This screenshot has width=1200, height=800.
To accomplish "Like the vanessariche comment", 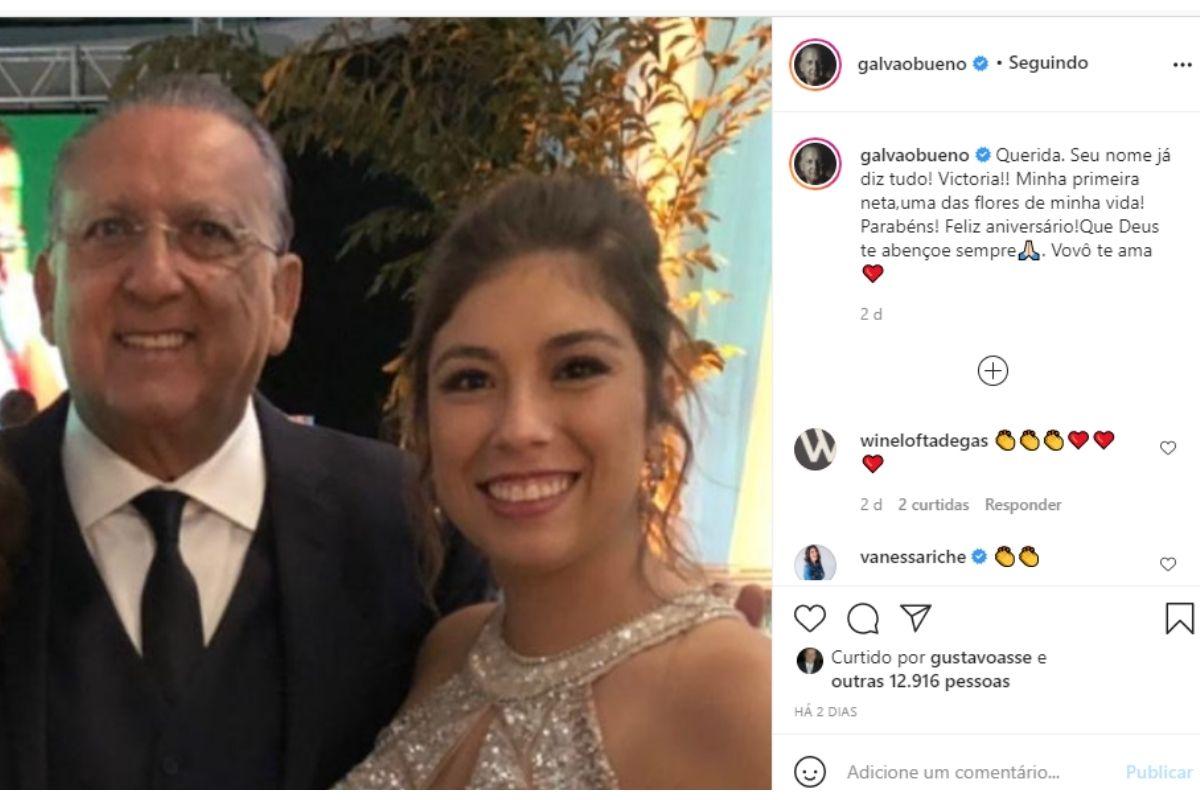I will point(1168,564).
